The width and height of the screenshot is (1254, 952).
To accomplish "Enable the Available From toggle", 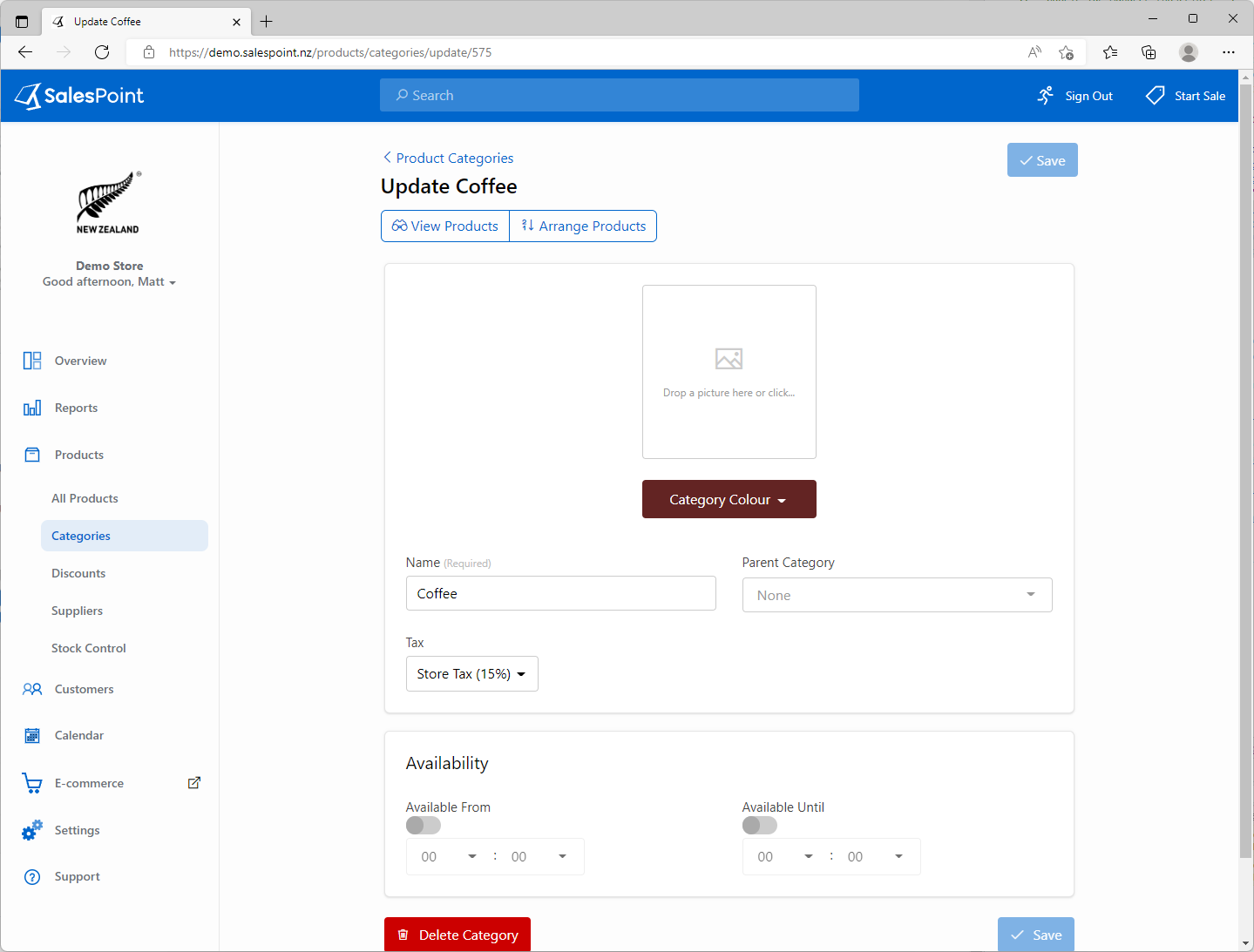I will (423, 825).
